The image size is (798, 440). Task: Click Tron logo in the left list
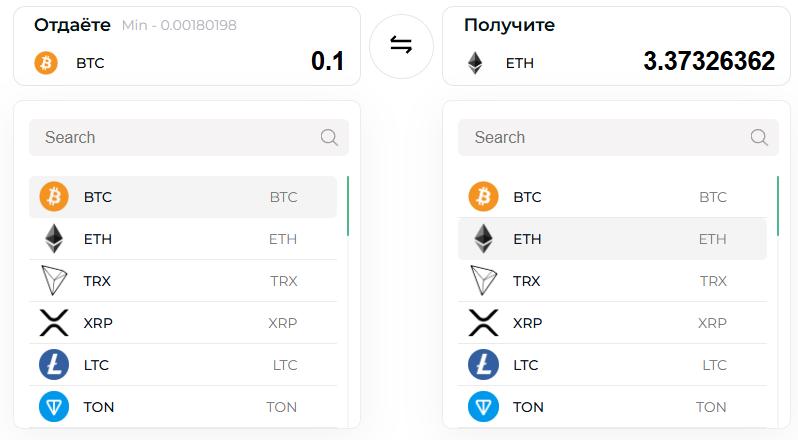click(52, 281)
